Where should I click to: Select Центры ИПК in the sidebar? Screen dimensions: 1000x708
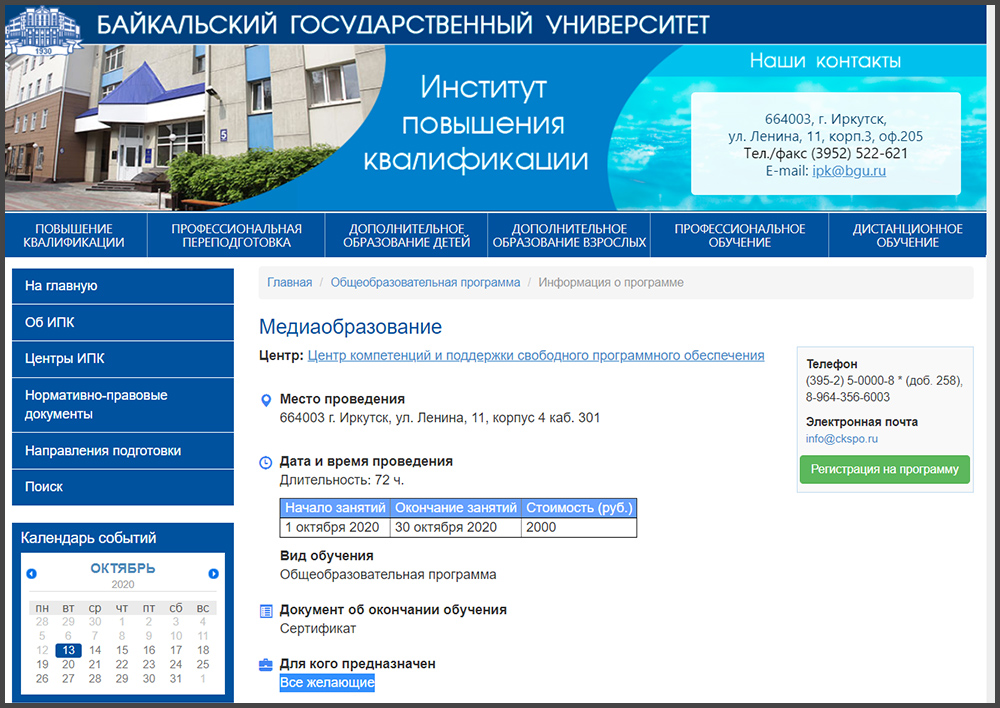coord(123,358)
